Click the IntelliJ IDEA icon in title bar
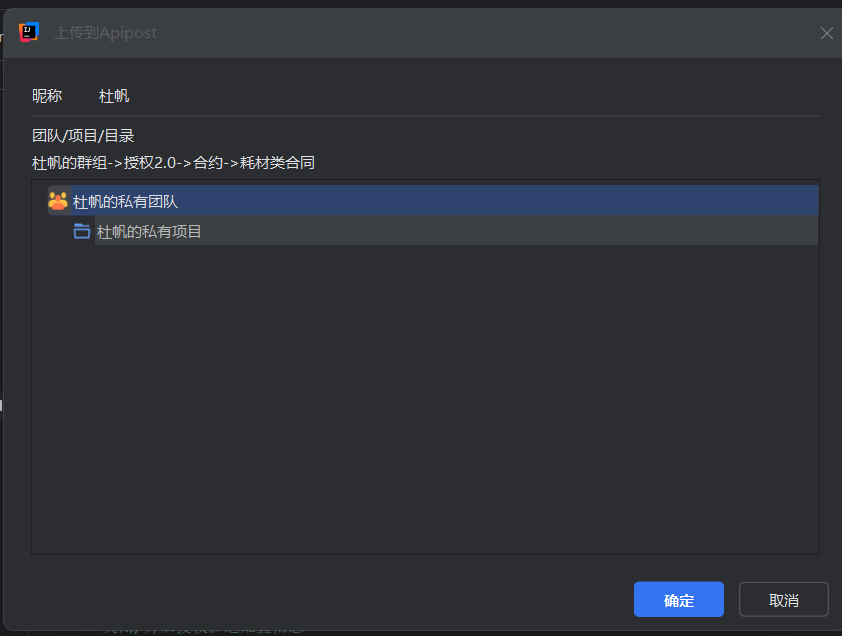 click(29, 32)
